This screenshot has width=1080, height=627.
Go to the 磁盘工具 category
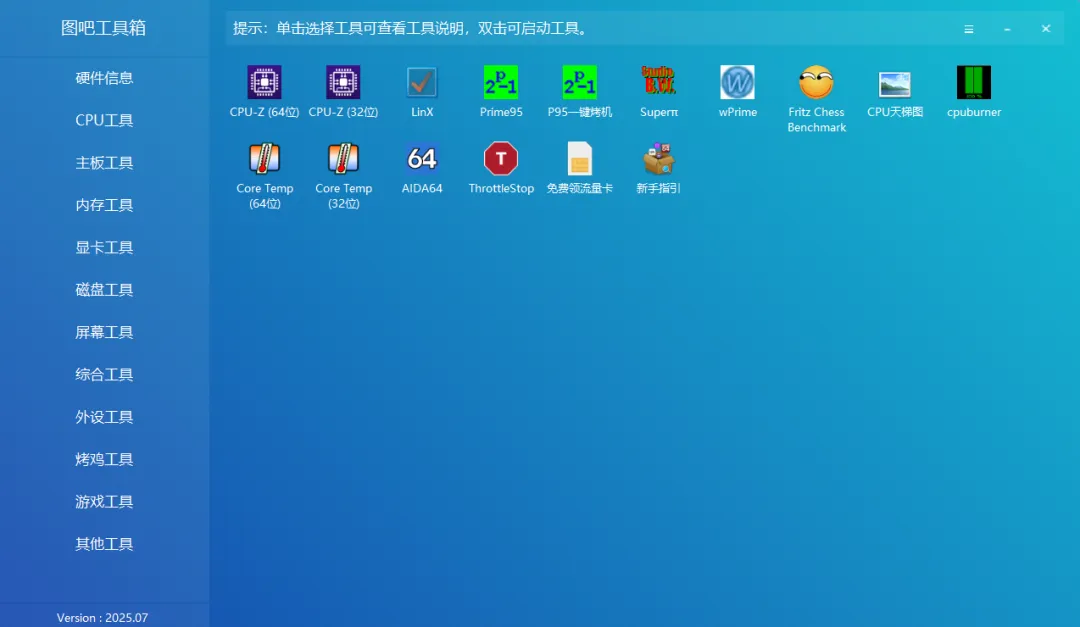[104, 289]
